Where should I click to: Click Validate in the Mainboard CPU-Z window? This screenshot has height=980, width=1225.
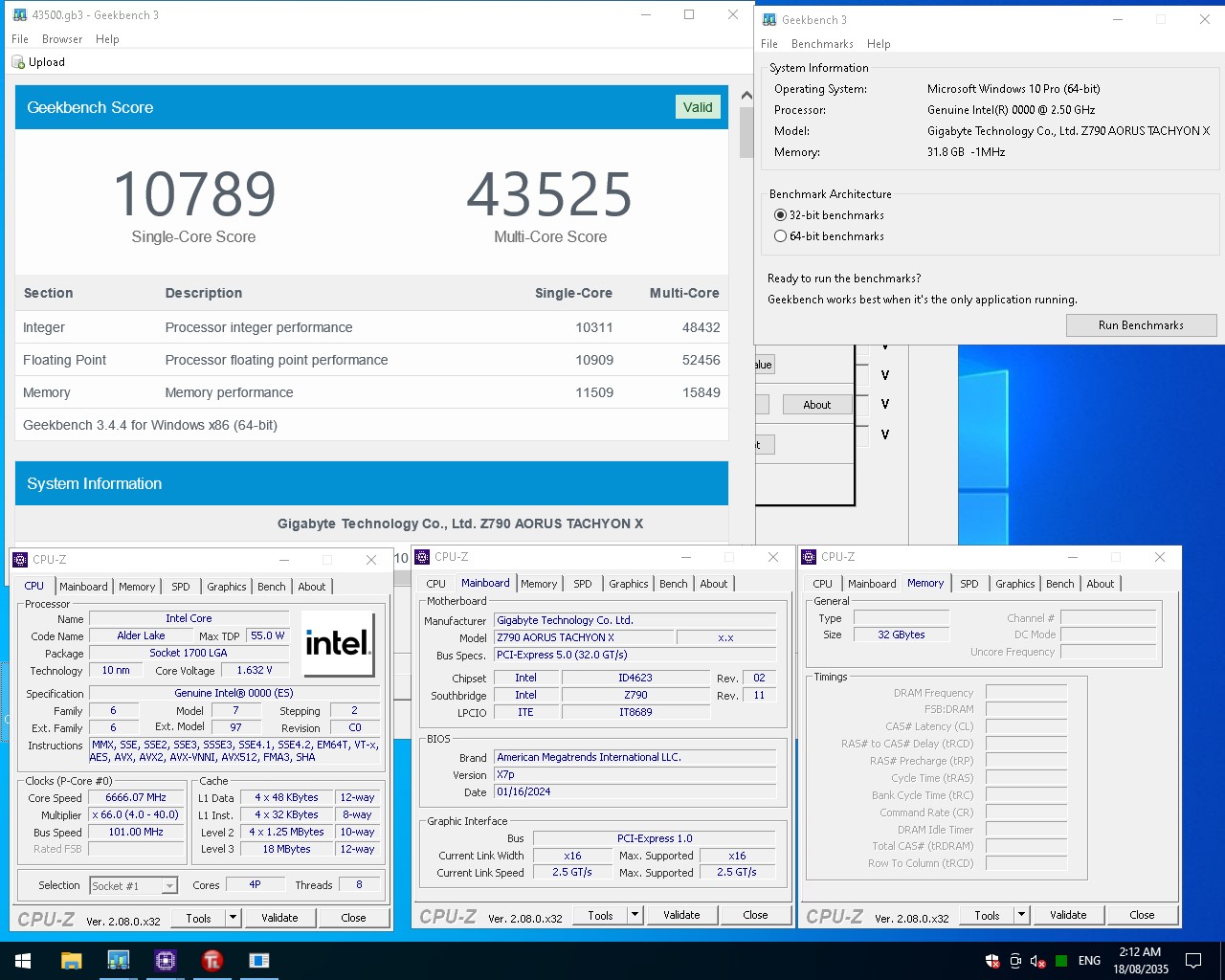point(681,915)
